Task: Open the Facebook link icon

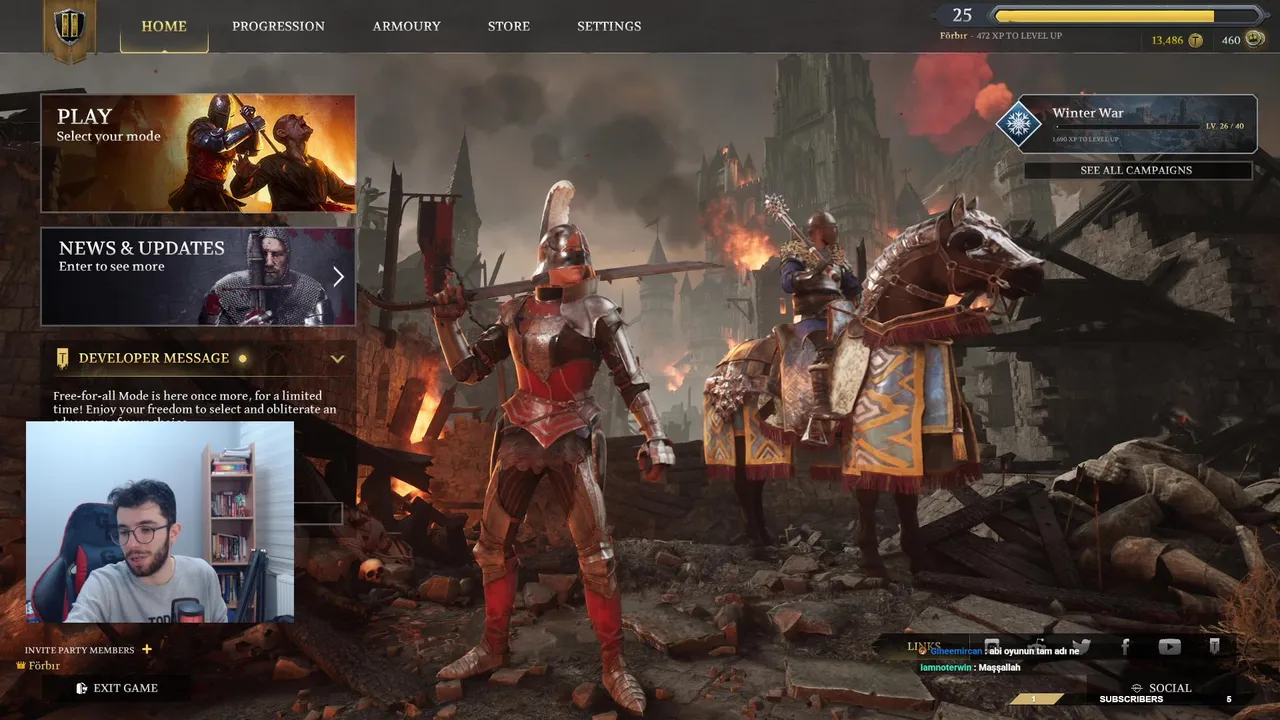Action: [x=1125, y=647]
